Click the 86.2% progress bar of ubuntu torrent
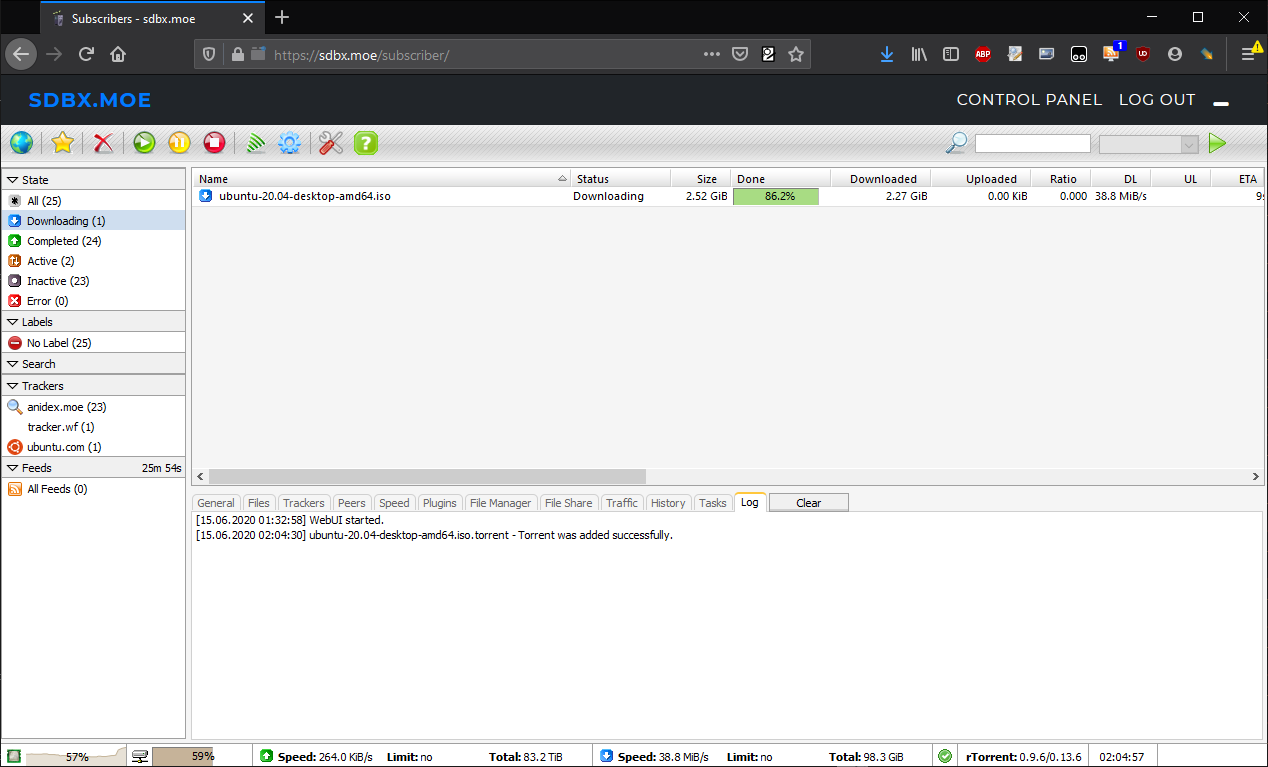1268x767 pixels. coord(776,197)
